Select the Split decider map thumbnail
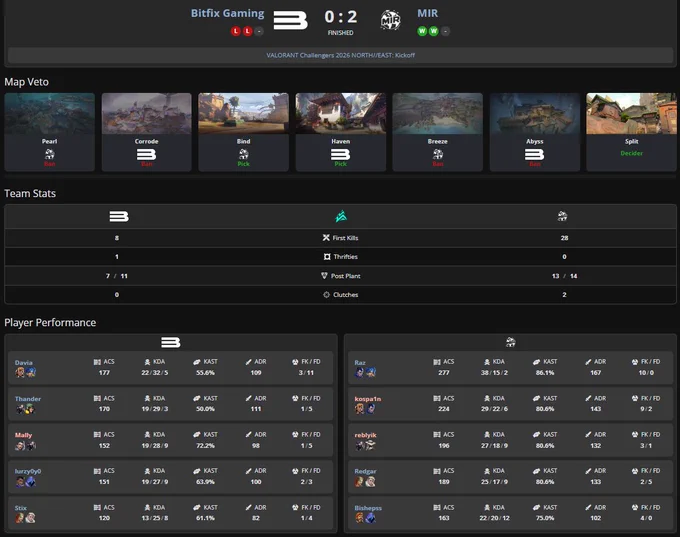 [631, 114]
